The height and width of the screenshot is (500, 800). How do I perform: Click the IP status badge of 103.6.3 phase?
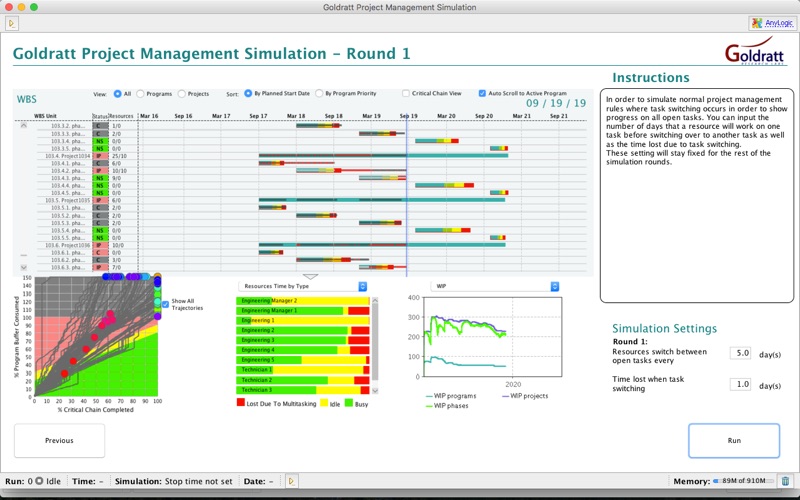pyautogui.click(x=100, y=267)
